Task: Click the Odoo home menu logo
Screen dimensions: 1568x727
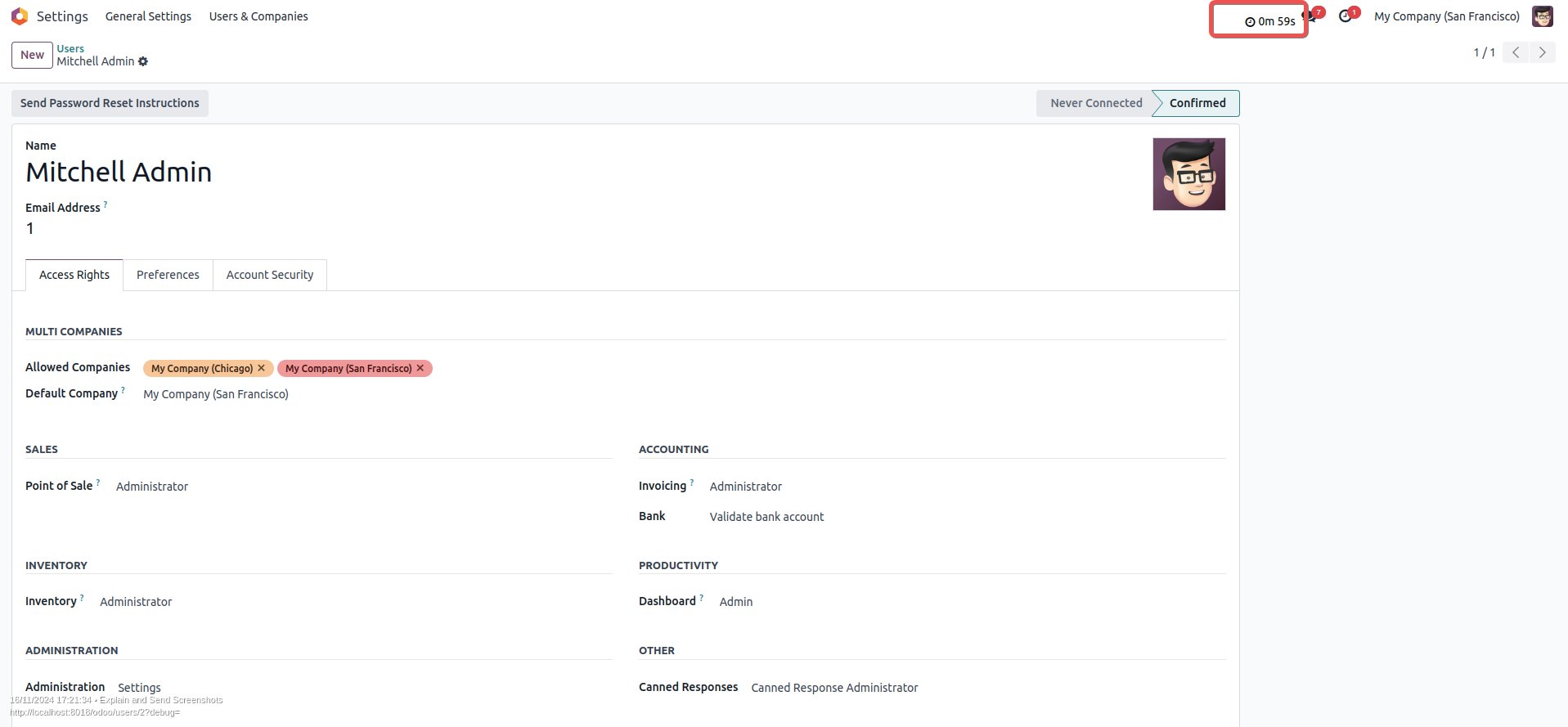Action: coord(20,16)
